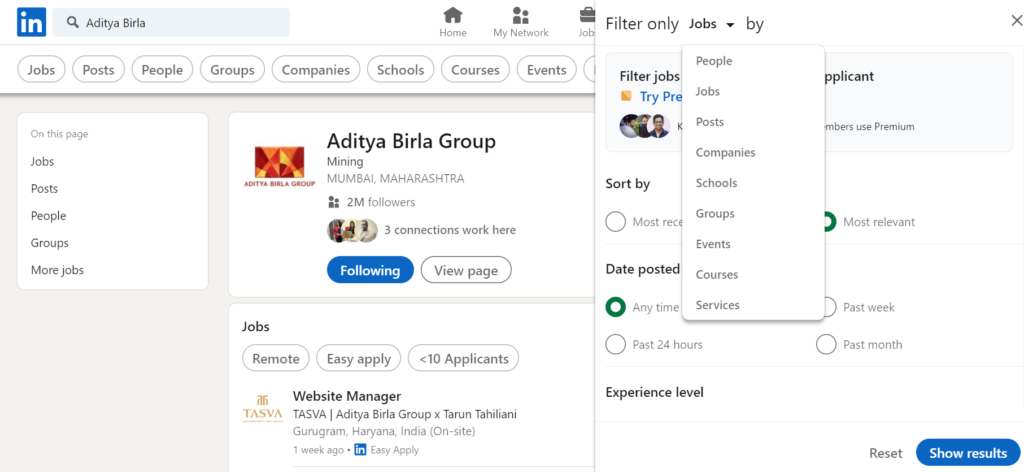Image resolution: width=1024 pixels, height=472 pixels.
Task: Click the Reset filters button
Action: pos(886,453)
